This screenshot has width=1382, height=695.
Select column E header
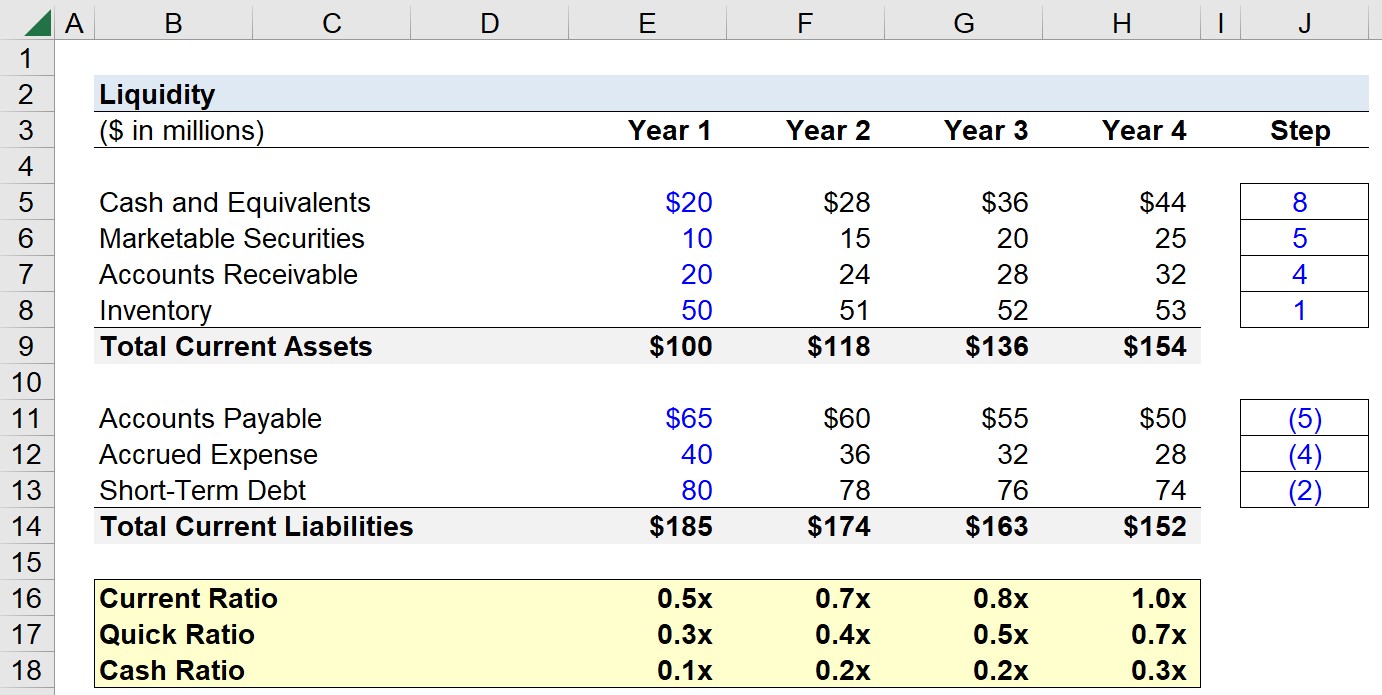click(647, 22)
